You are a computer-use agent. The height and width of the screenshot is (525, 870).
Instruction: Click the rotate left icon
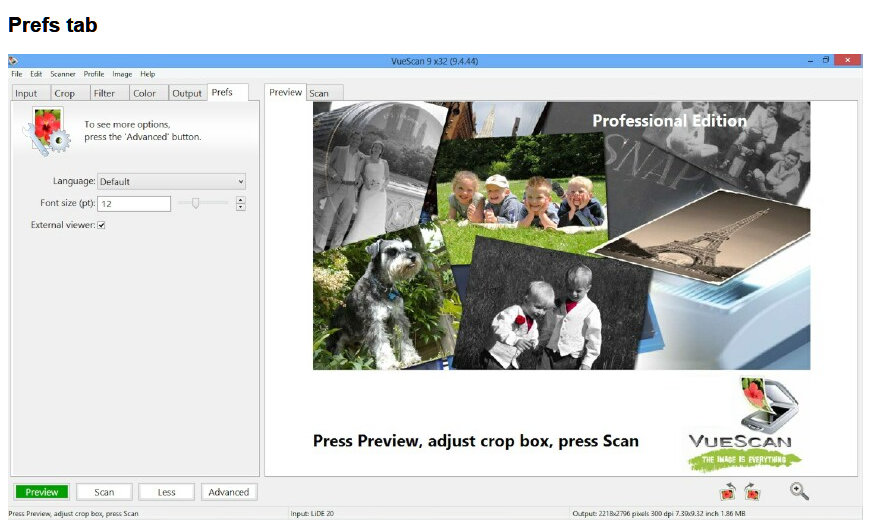click(727, 491)
